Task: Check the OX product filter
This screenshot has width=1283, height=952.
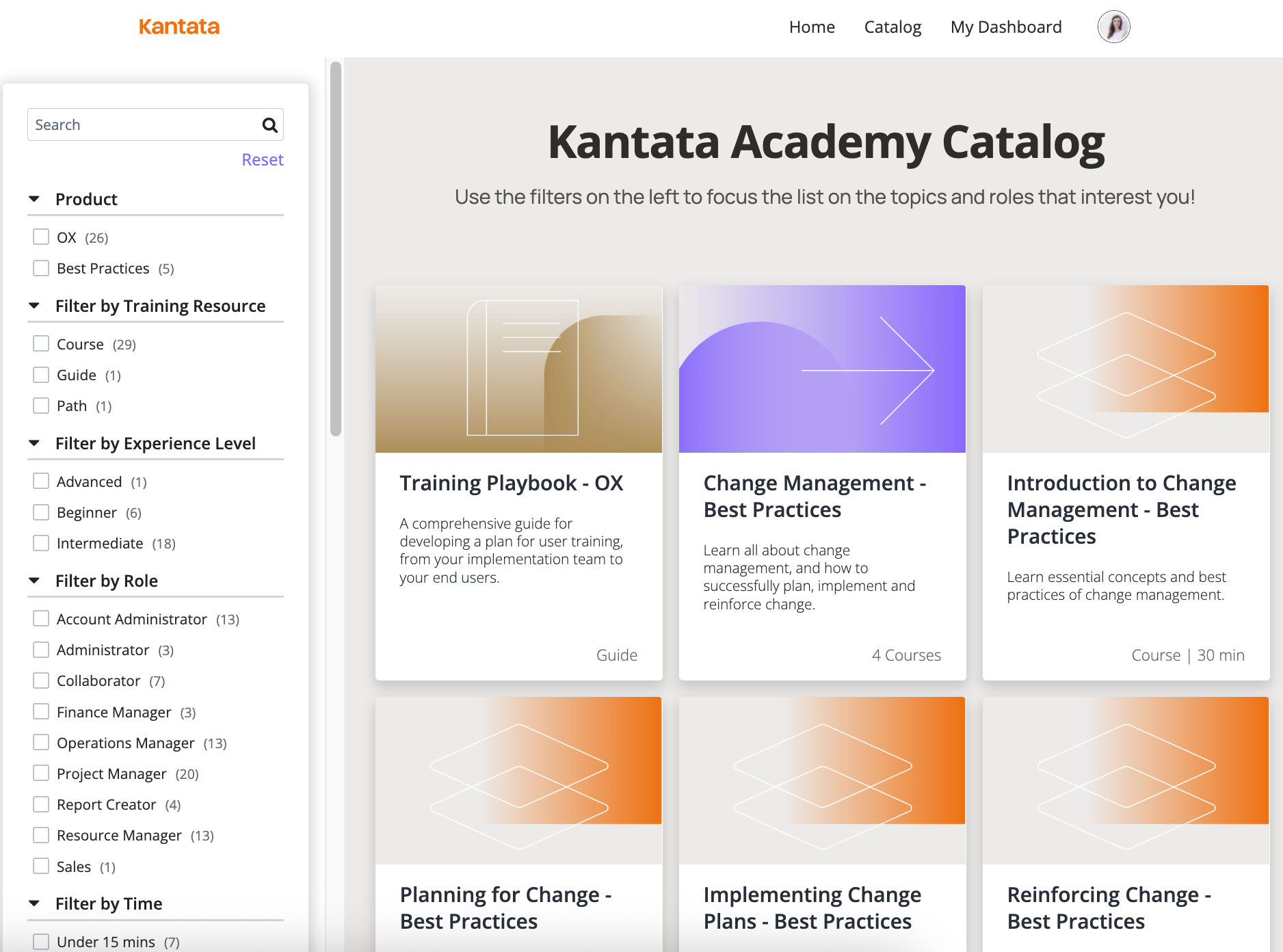Action: 41,237
